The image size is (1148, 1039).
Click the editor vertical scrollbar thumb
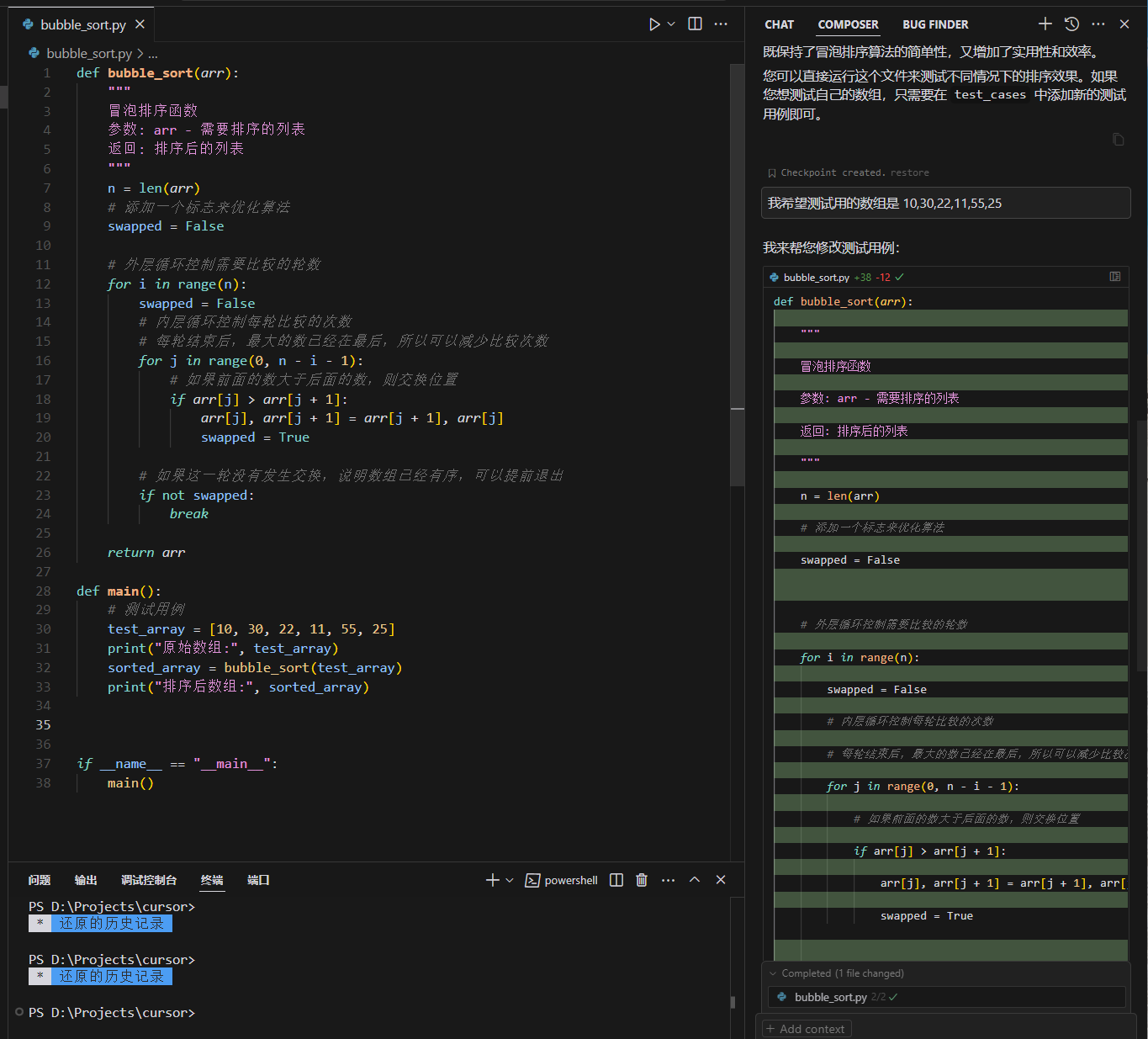[x=738, y=273]
